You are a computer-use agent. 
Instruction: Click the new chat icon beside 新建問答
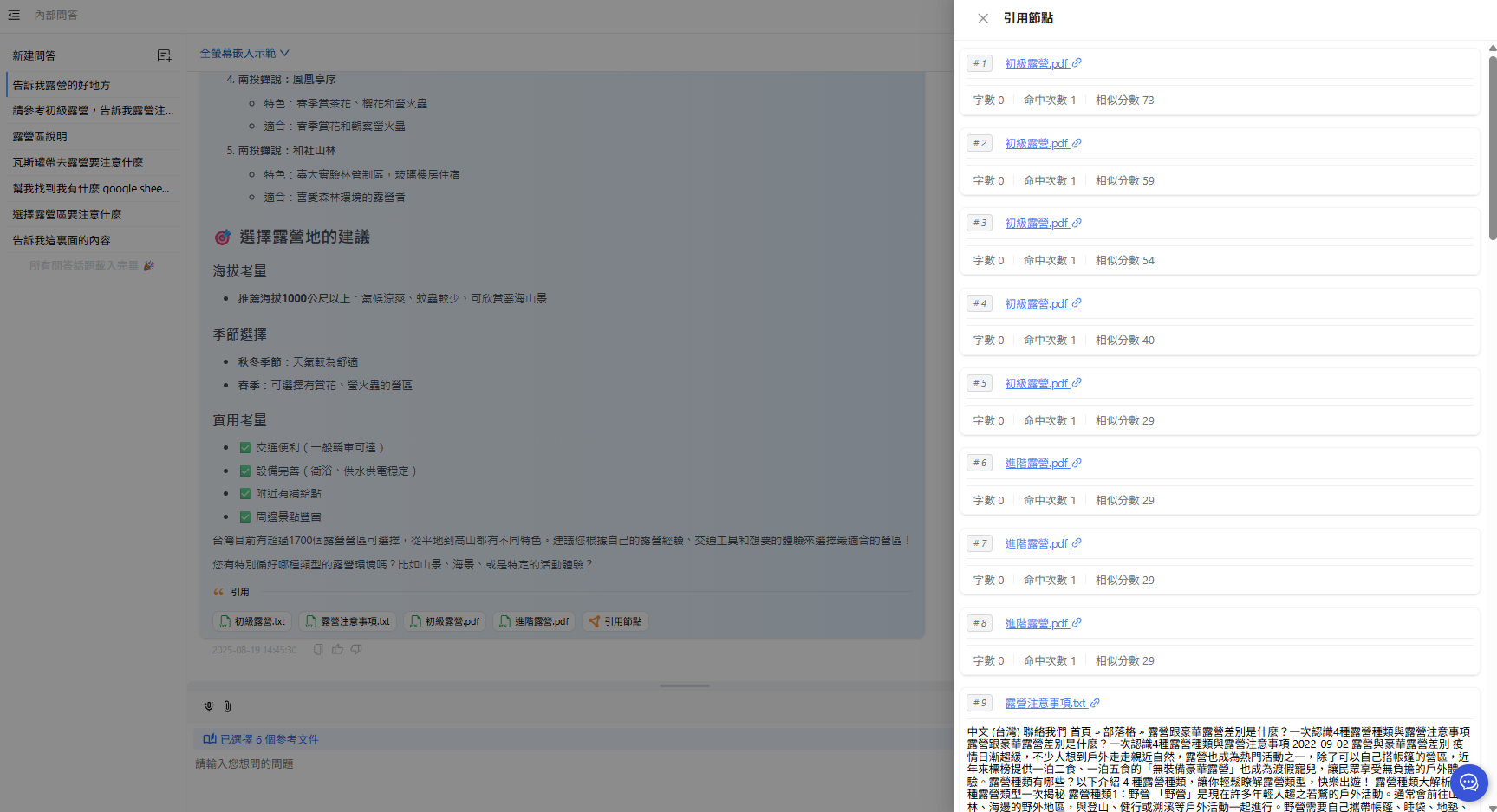(164, 55)
